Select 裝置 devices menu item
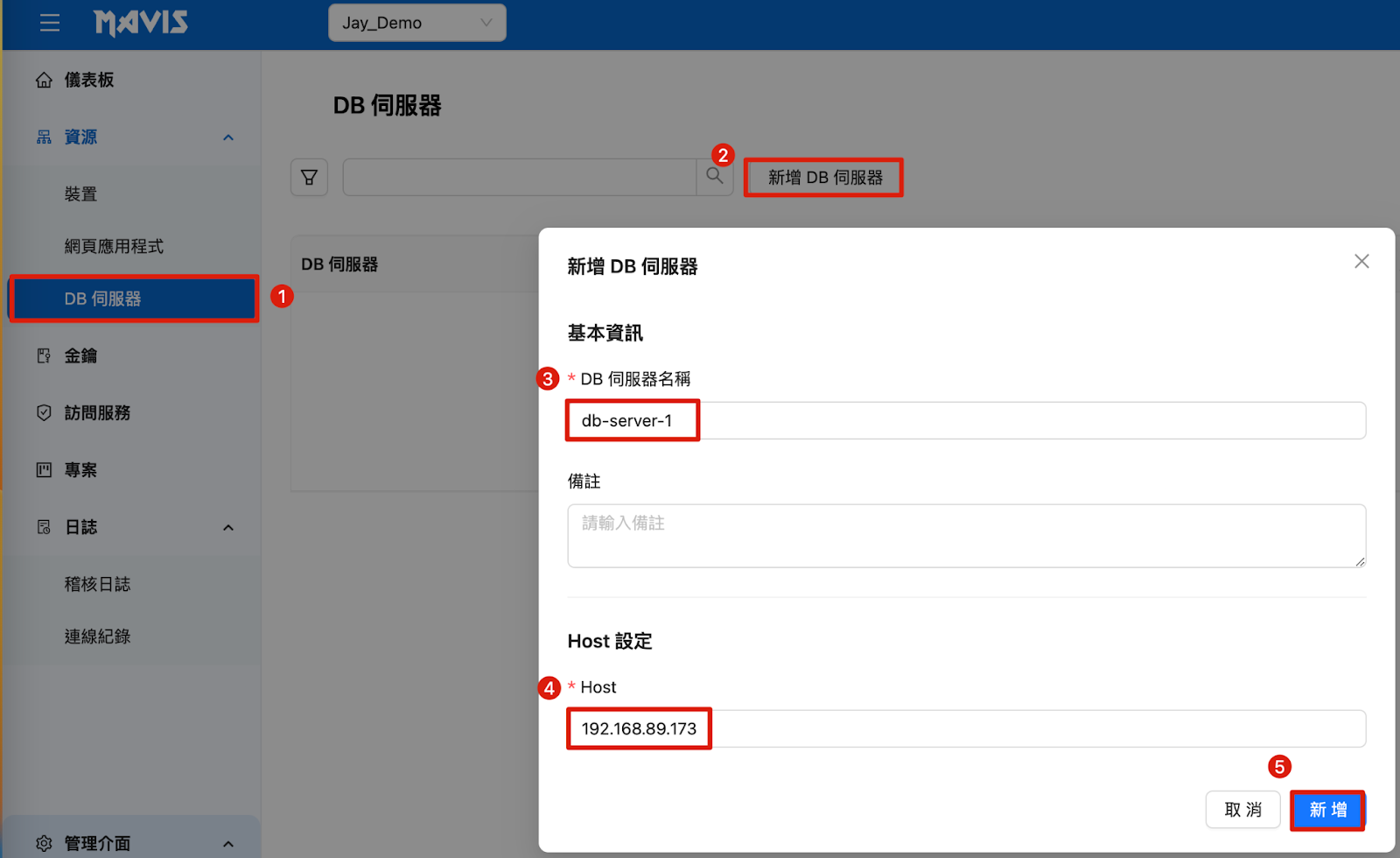 [80, 194]
